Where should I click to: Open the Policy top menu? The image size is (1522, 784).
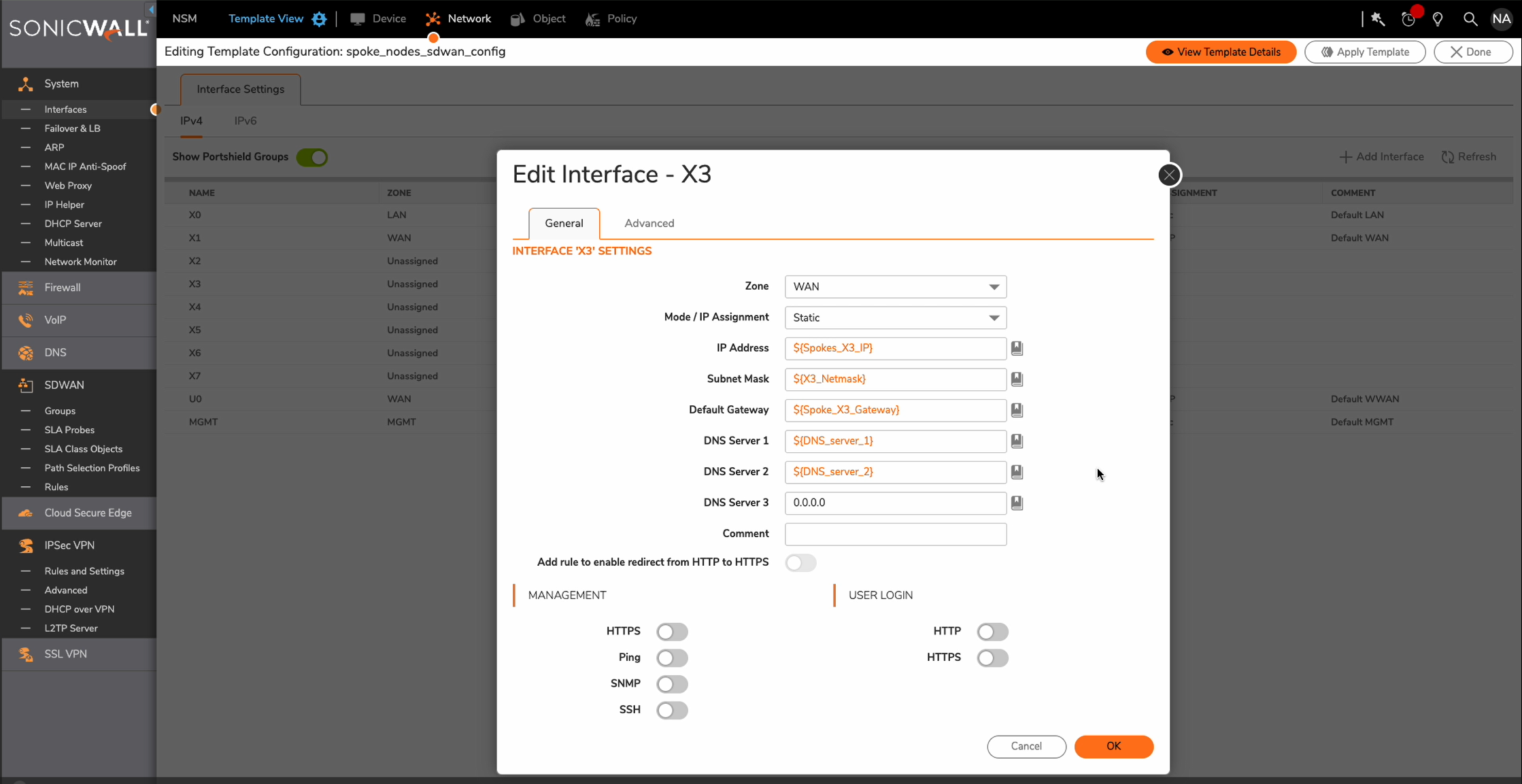pos(611,19)
